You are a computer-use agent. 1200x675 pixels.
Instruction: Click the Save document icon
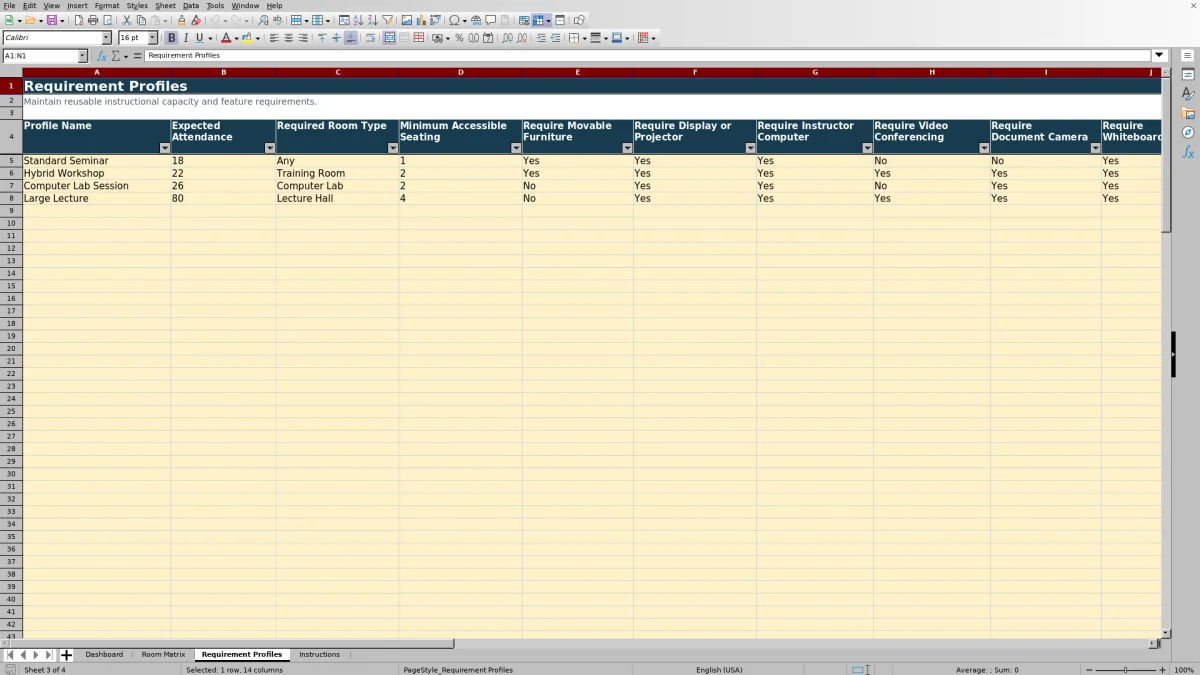52,20
